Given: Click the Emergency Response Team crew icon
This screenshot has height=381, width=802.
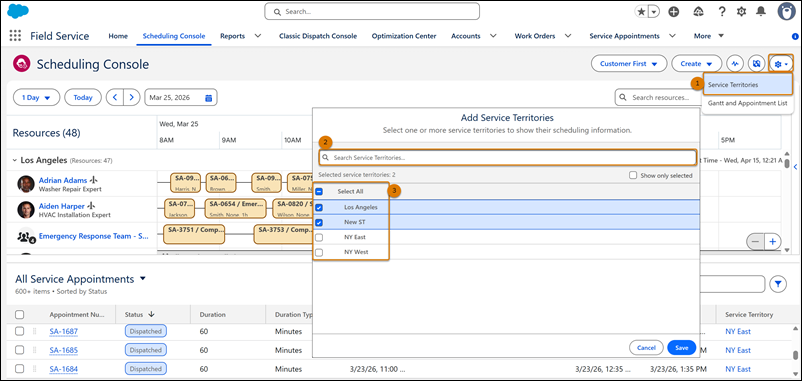Looking at the screenshot, I should [x=26, y=237].
